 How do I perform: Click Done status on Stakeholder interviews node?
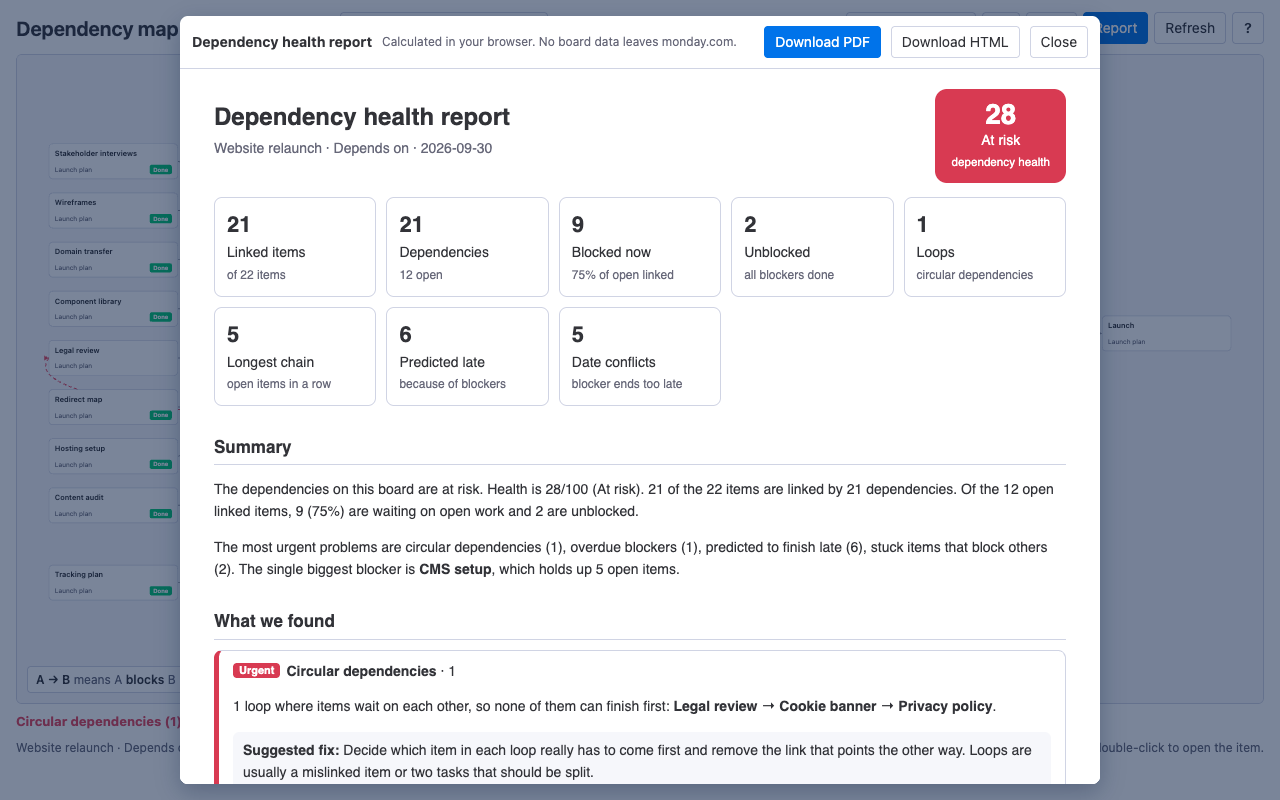pyautogui.click(x=161, y=170)
